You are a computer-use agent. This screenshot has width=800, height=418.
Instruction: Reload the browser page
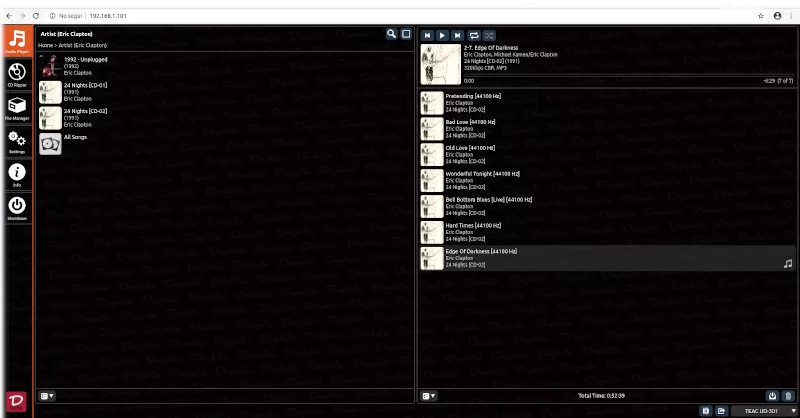tap(36, 16)
